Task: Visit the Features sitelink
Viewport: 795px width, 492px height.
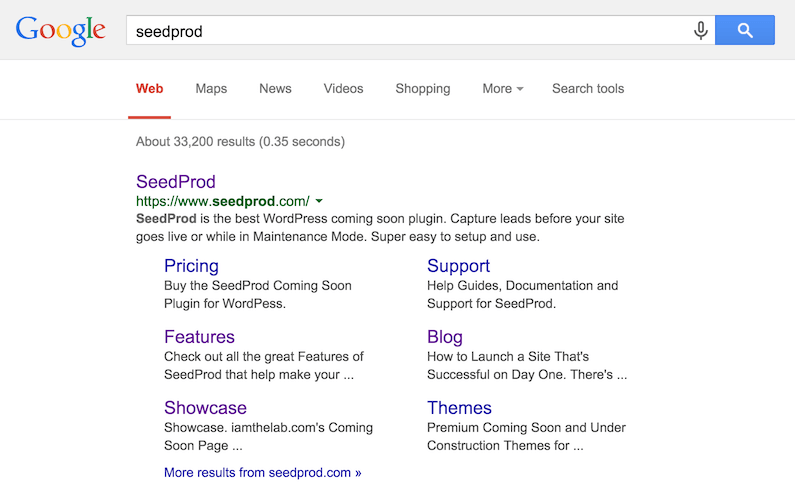Action: [199, 337]
